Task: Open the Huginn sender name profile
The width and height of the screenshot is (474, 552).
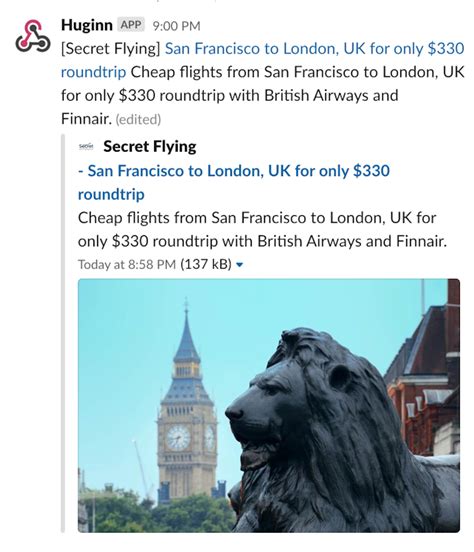Action: click(87, 25)
